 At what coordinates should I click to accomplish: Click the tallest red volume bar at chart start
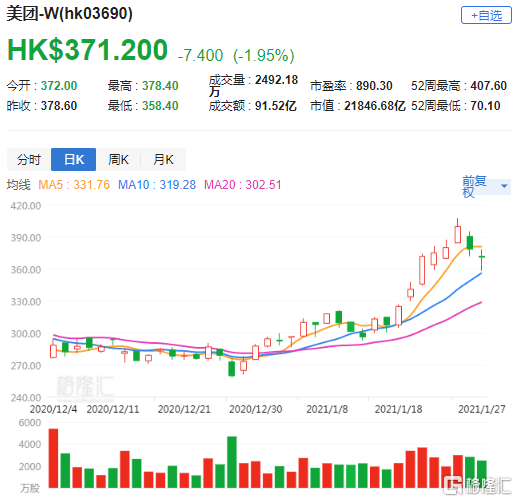pyautogui.click(x=53, y=458)
